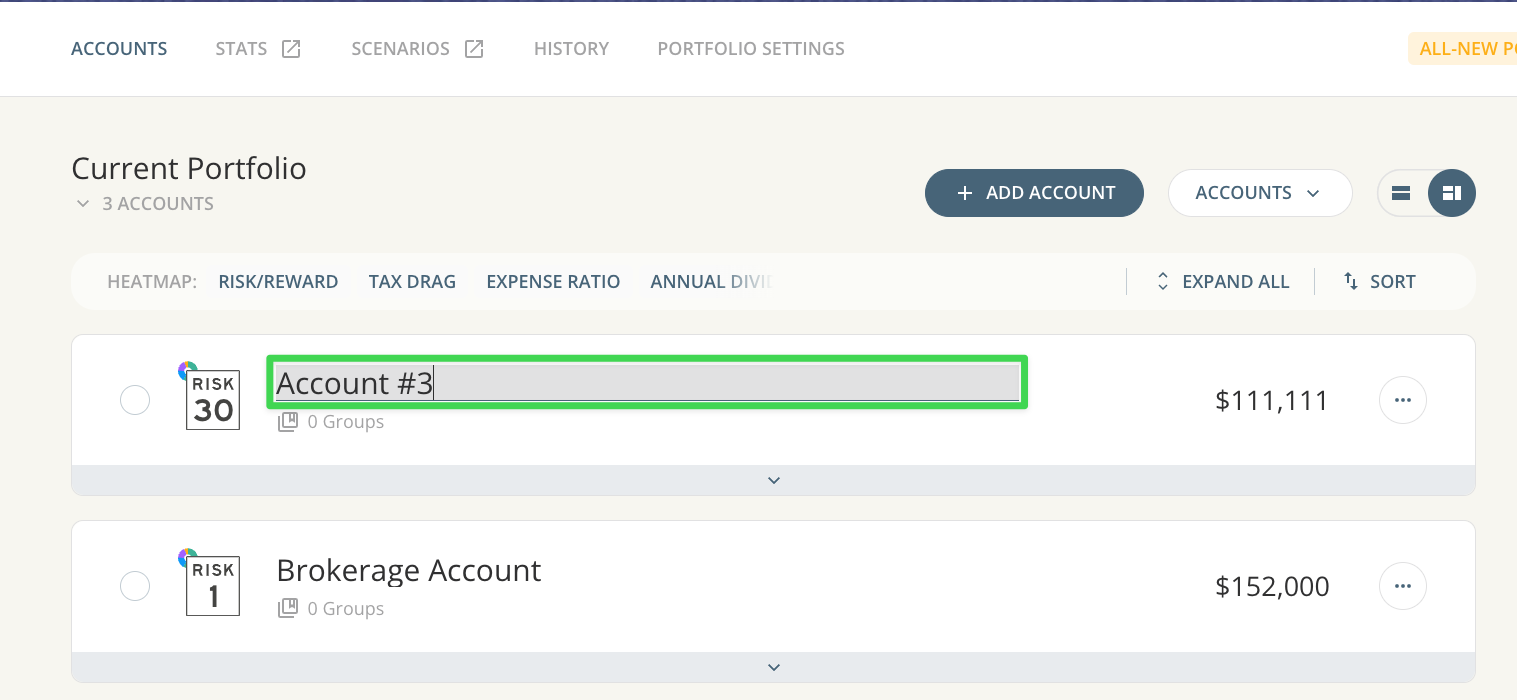Expand the Brokerage Account row chevron
Screen dimensions: 1517x700
click(773, 666)
